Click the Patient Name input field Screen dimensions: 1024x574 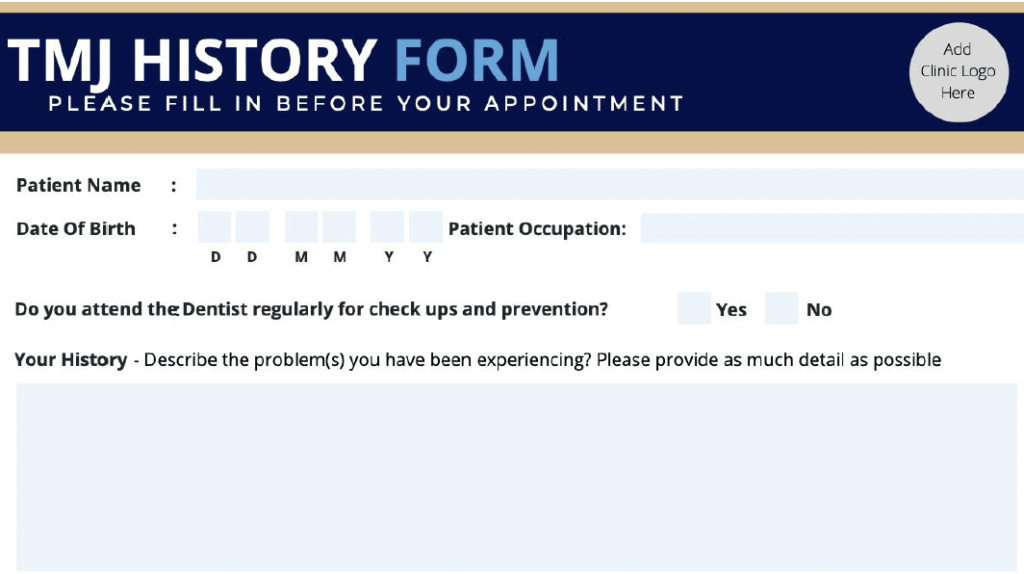[609, 185]
